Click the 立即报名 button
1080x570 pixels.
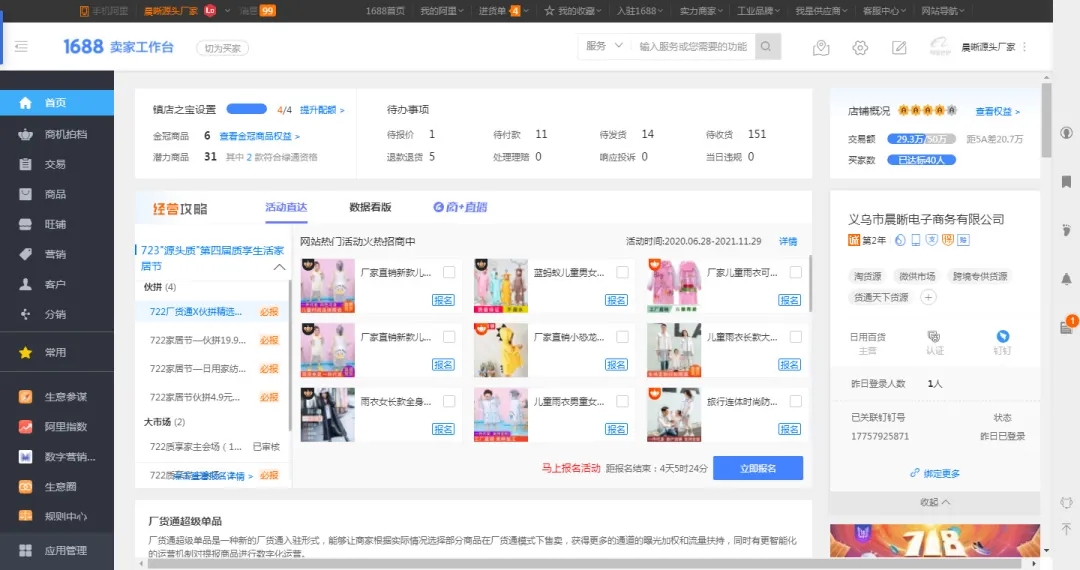pos(758,468)
